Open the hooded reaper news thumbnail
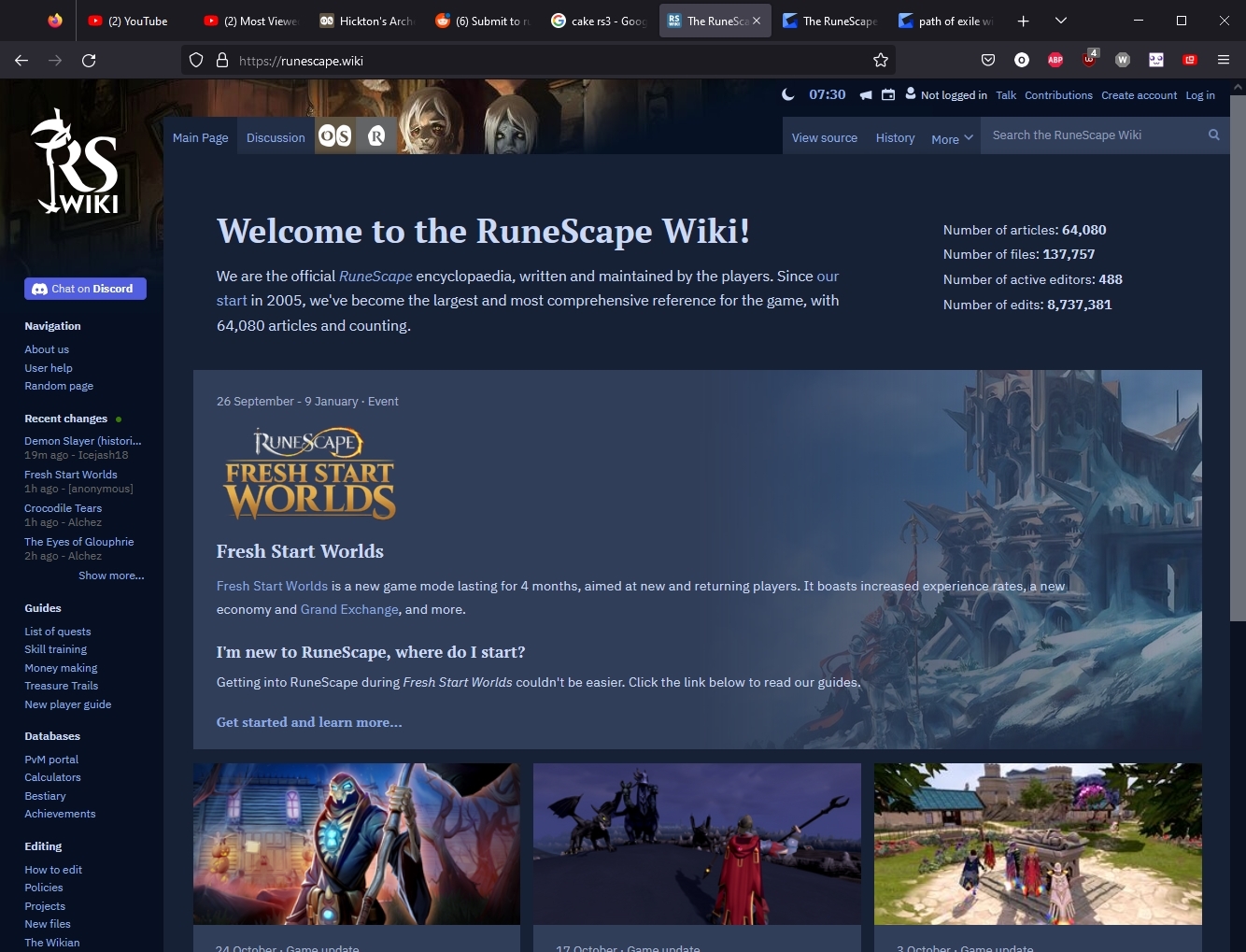1246x952 pixels. pos(357,845)
